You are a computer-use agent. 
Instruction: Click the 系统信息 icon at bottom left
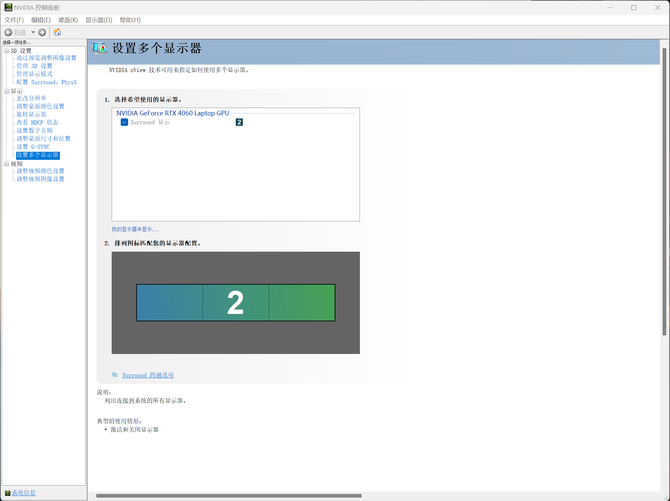[7, 493]
